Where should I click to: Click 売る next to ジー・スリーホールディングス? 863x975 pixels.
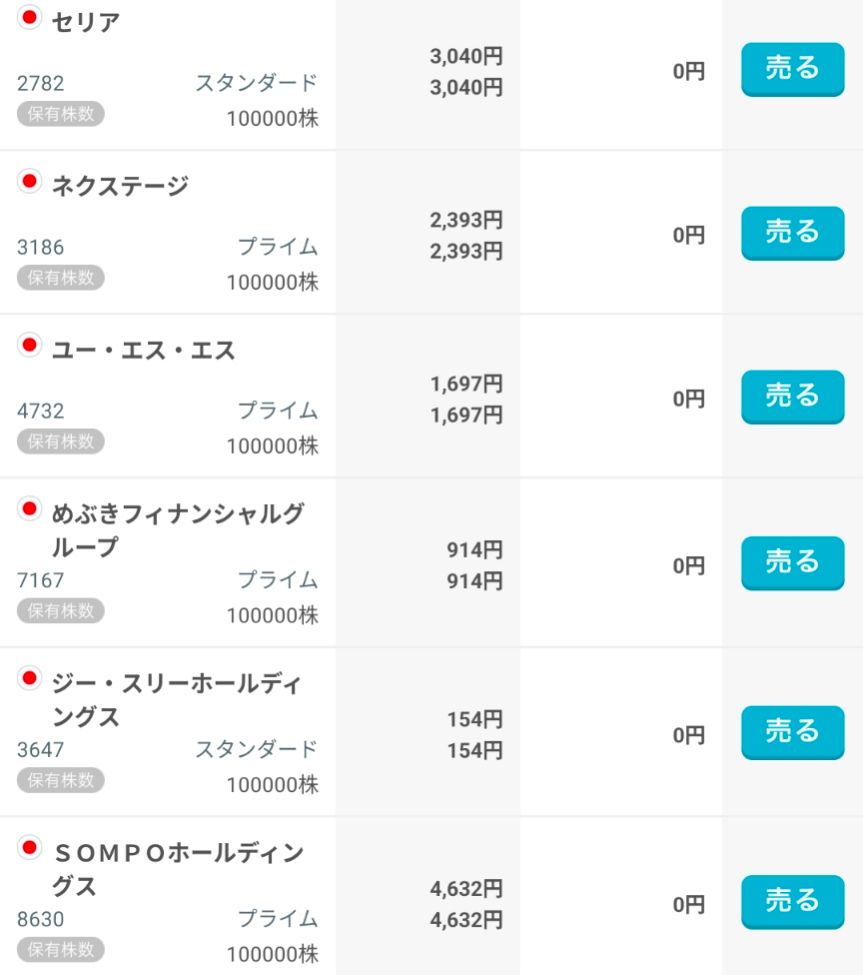[792, 732]
